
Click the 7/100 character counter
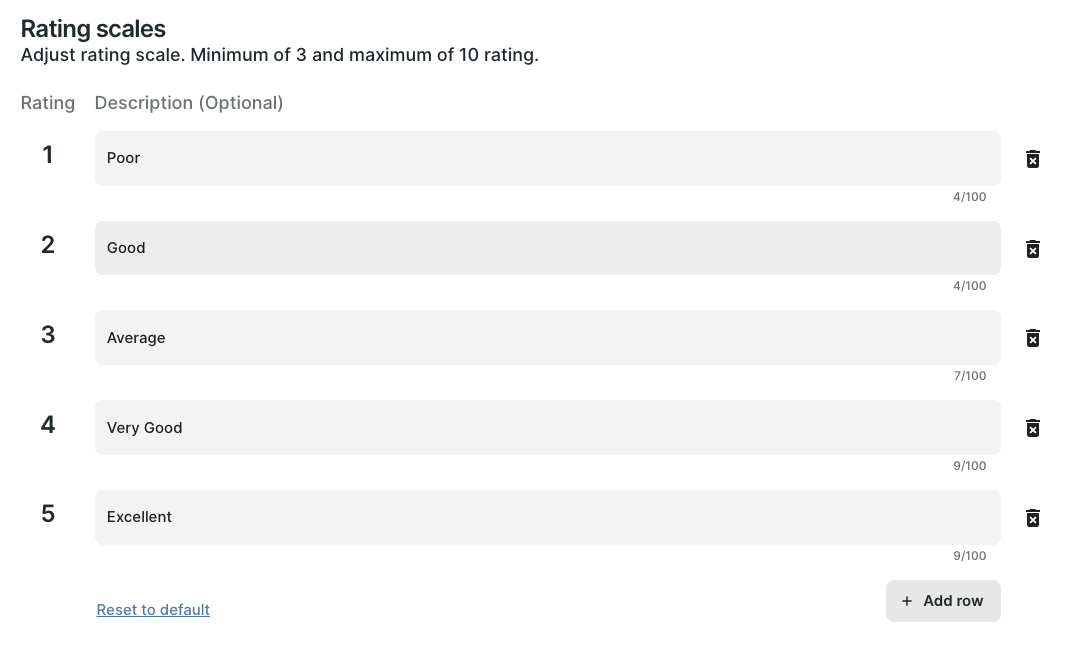coord(969,376)
